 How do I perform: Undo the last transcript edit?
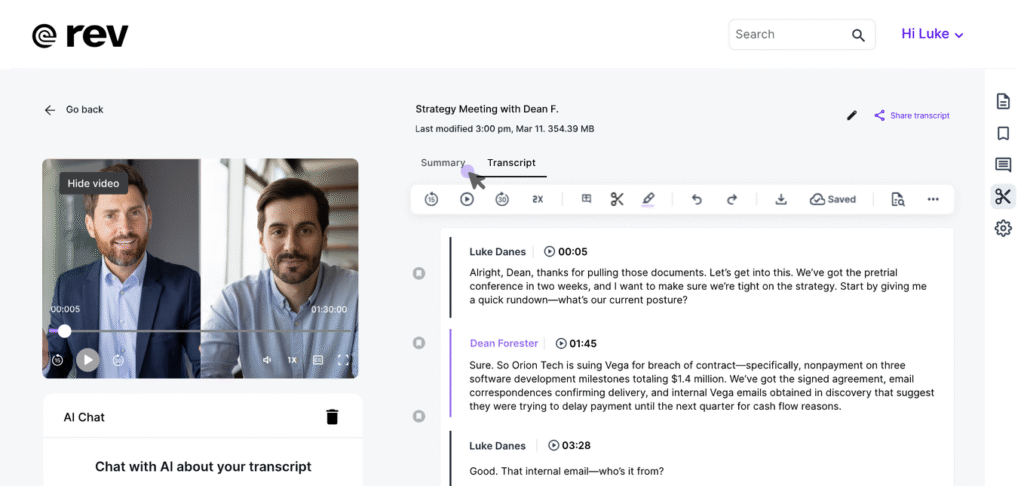[x=697, y=200]
